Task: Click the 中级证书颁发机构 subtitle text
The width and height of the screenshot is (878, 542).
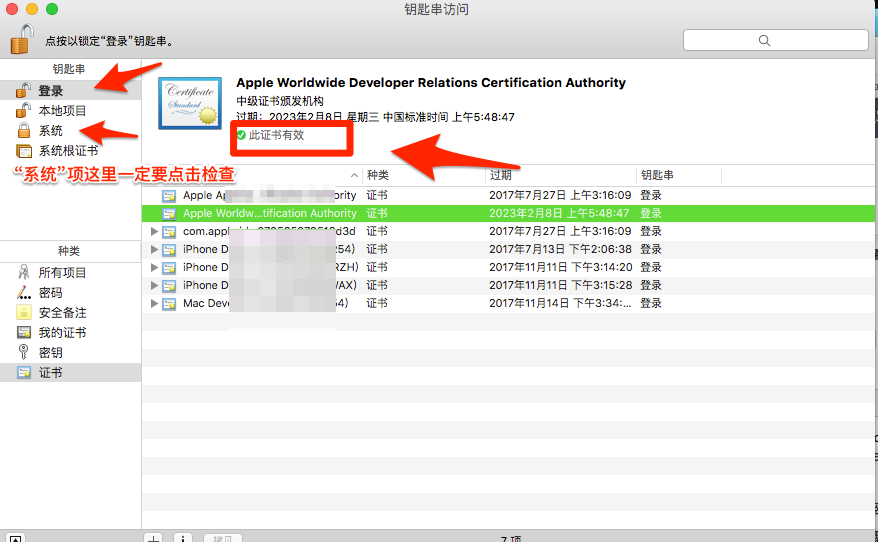Action: click(280, 101)
